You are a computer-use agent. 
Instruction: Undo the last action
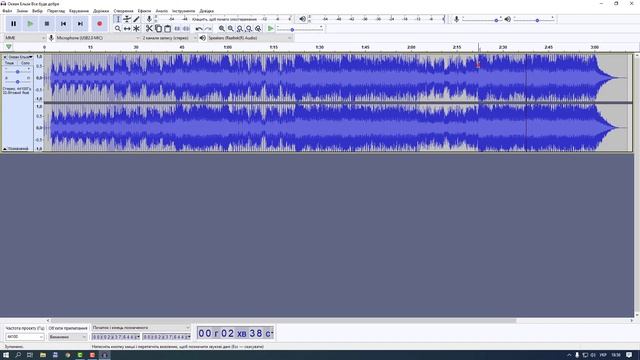click(x=199, y=29)
